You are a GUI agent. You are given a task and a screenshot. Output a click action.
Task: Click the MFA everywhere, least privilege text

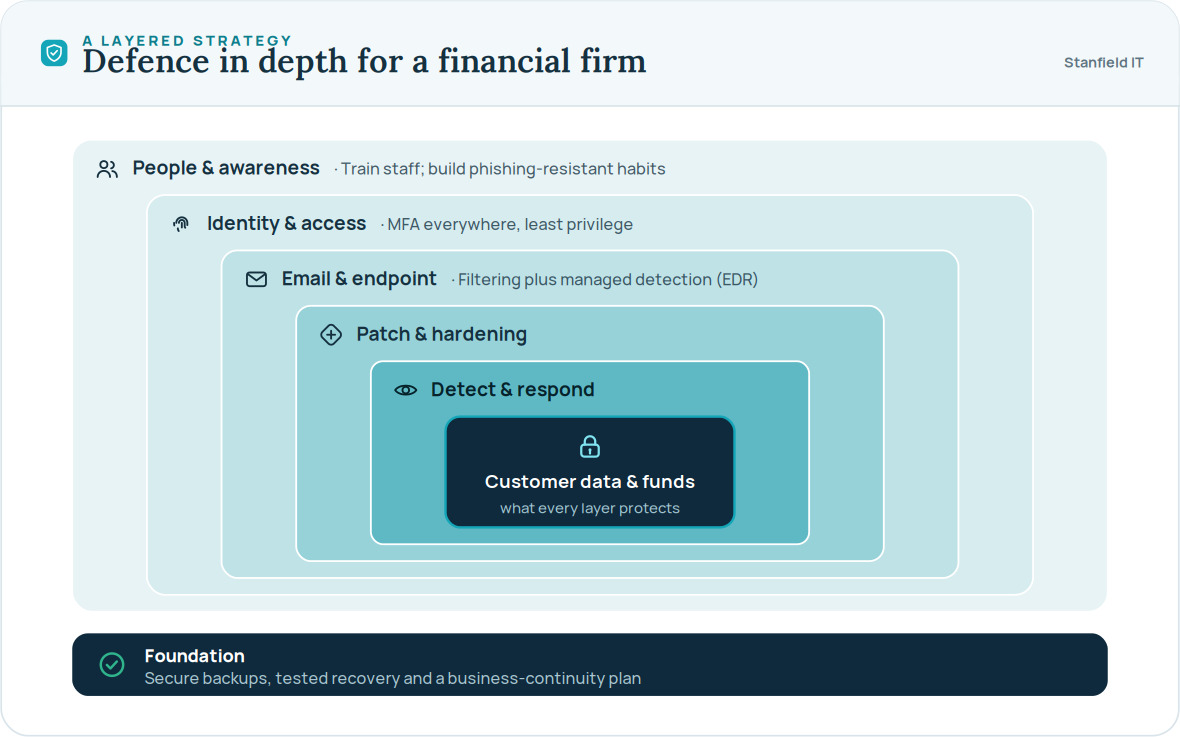[509, 224]
